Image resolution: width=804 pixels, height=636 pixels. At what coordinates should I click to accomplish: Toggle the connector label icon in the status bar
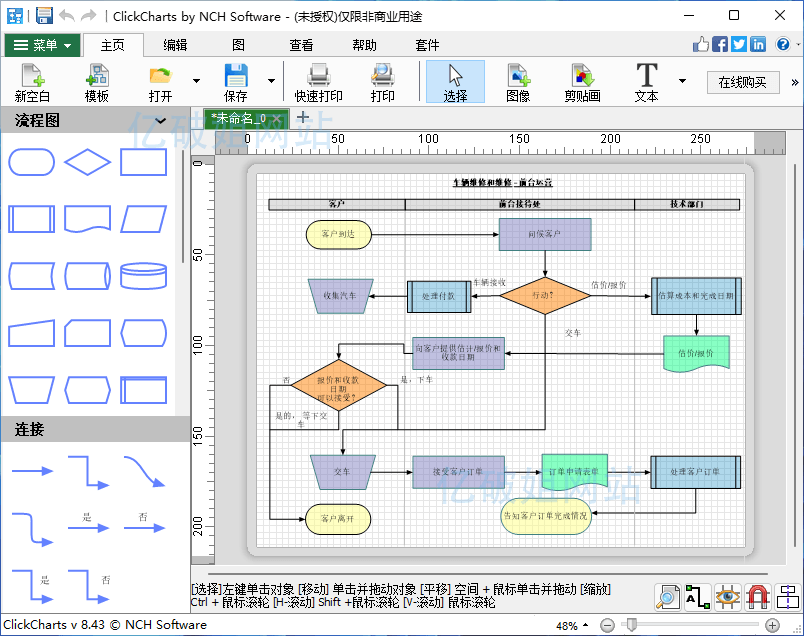pos(698,597)
